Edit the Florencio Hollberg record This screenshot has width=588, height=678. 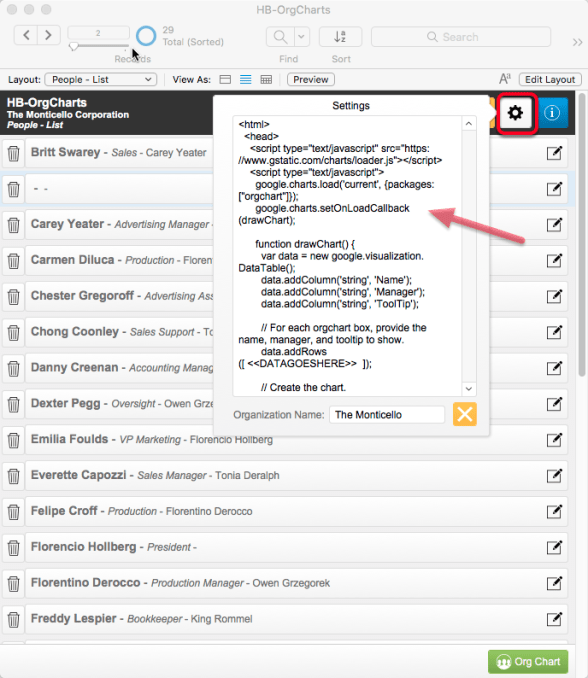point(554,548)
